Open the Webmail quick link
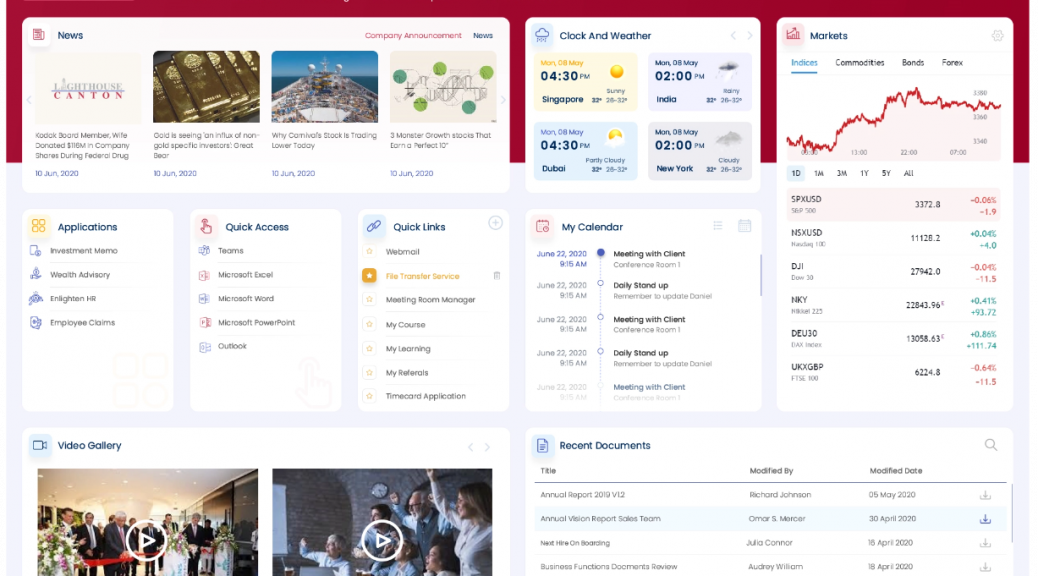Screen dimensions: 1038x576 pyautogui.click(x=402, y=252)
